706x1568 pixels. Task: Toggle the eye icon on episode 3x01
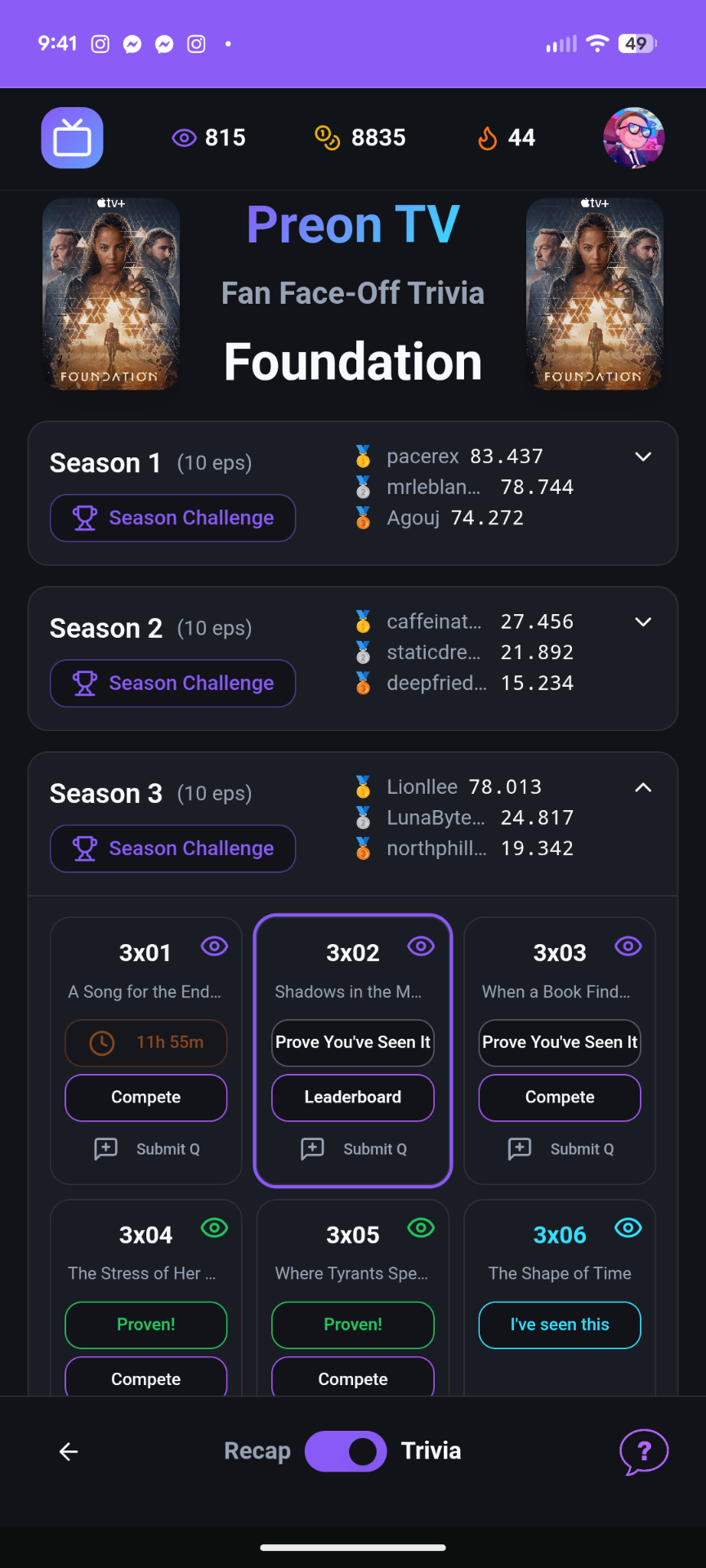214,946
